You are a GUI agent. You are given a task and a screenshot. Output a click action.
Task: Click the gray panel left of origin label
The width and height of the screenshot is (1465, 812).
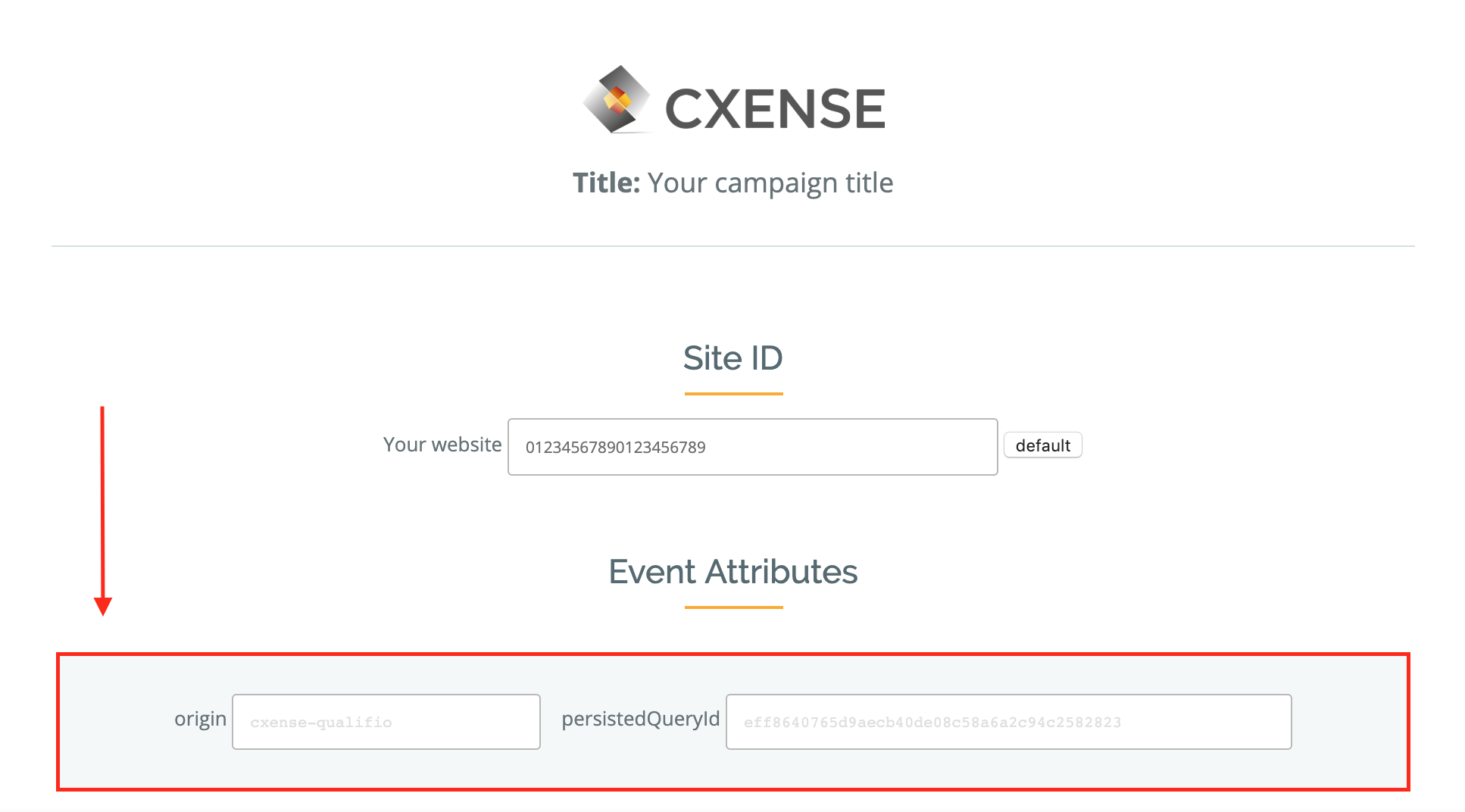(115, 721)
